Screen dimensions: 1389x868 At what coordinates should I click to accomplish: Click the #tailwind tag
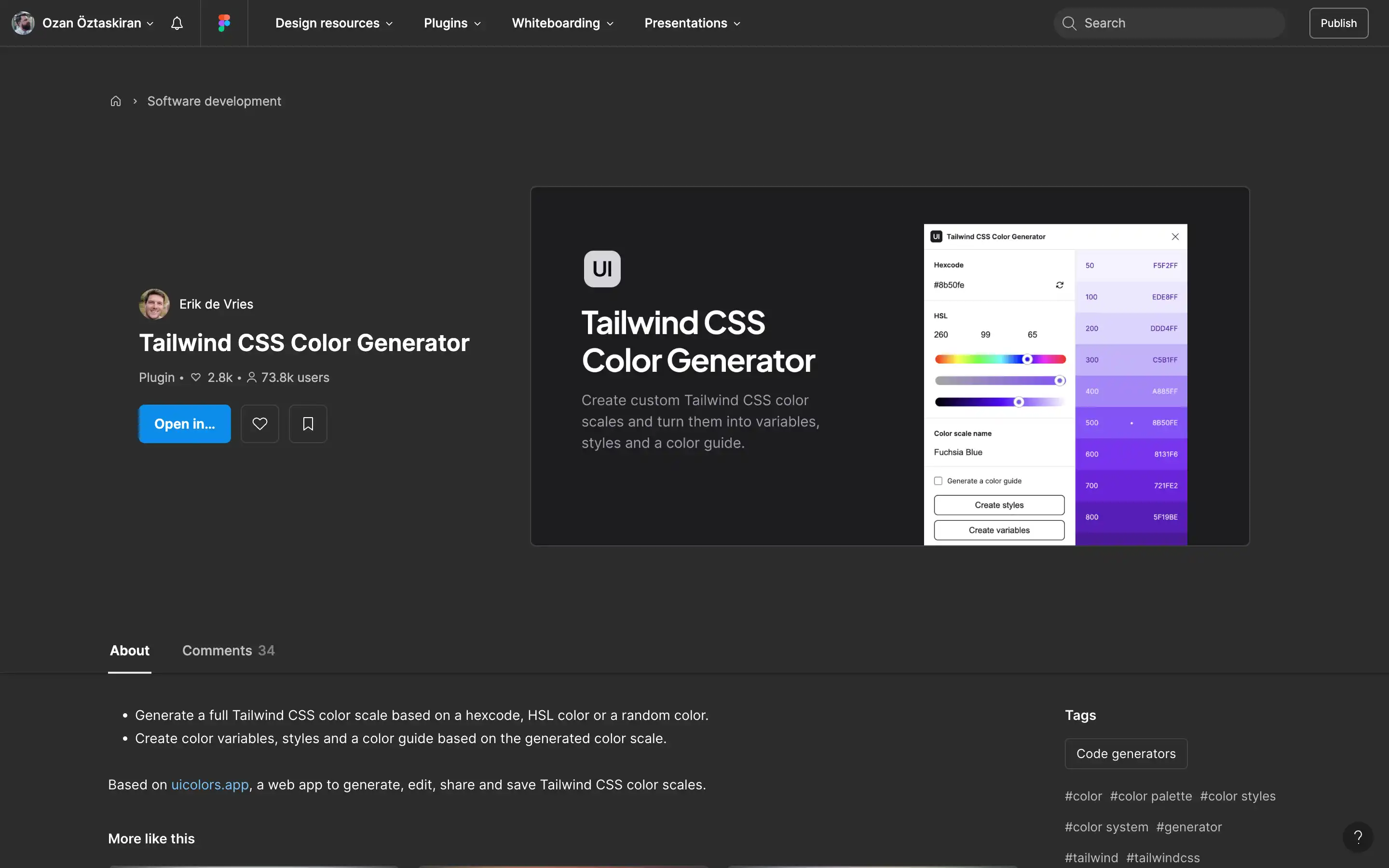[1091, 858]
